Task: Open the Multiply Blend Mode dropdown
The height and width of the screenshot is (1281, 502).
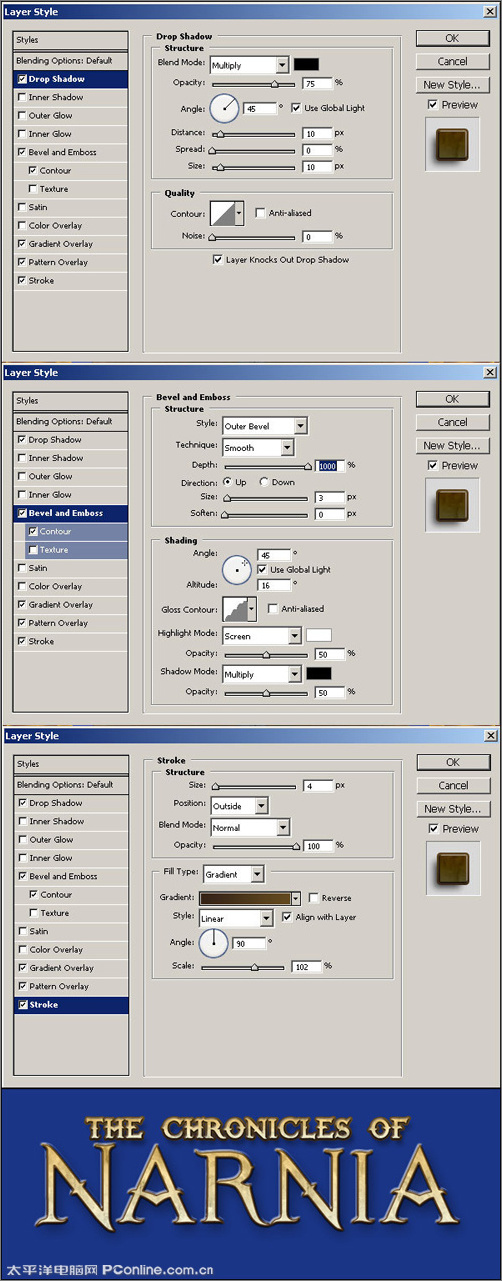Action: pyautogui.click(x=249, y=65)
